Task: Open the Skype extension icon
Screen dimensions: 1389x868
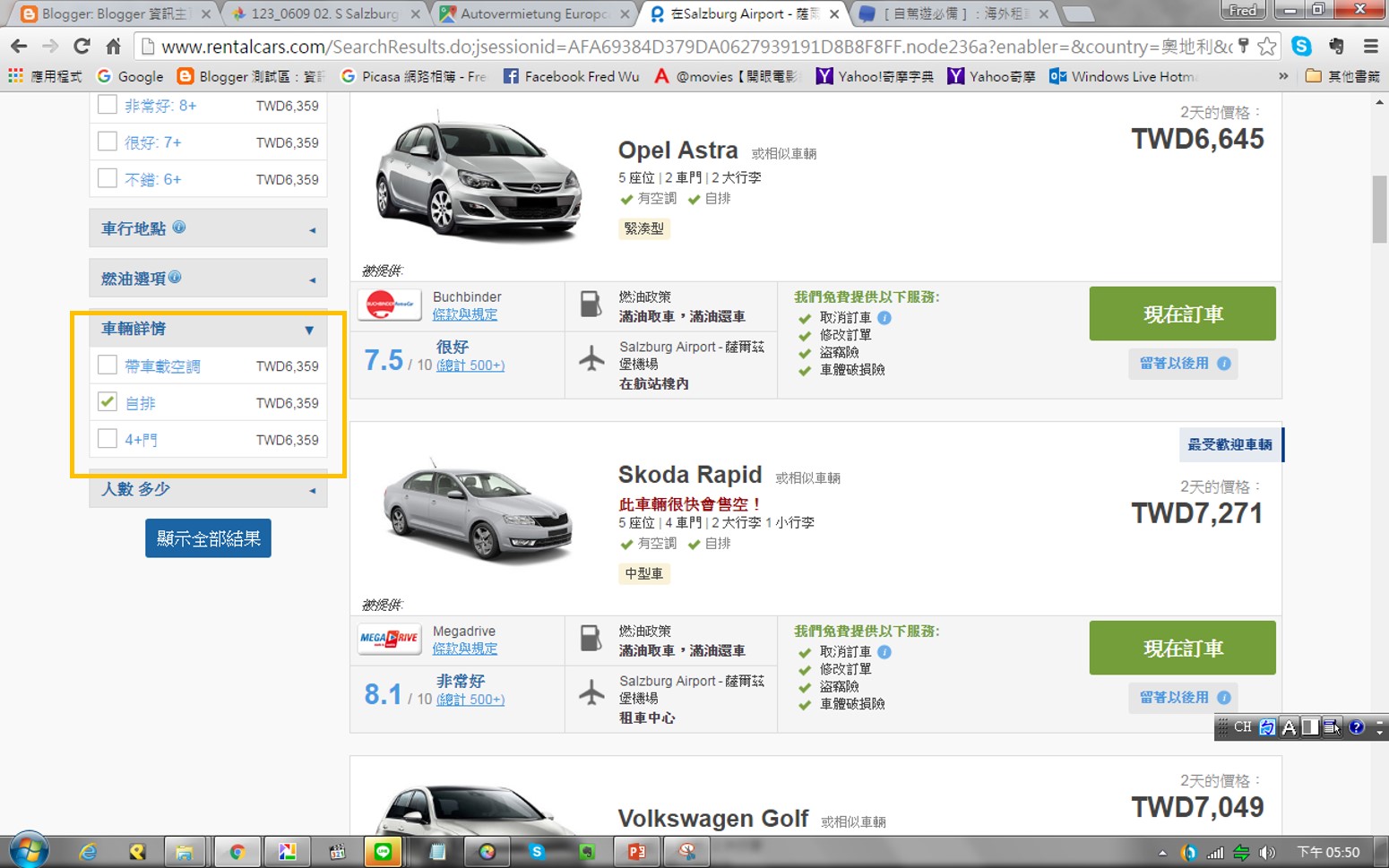Action: click(x=1302, y=47)
